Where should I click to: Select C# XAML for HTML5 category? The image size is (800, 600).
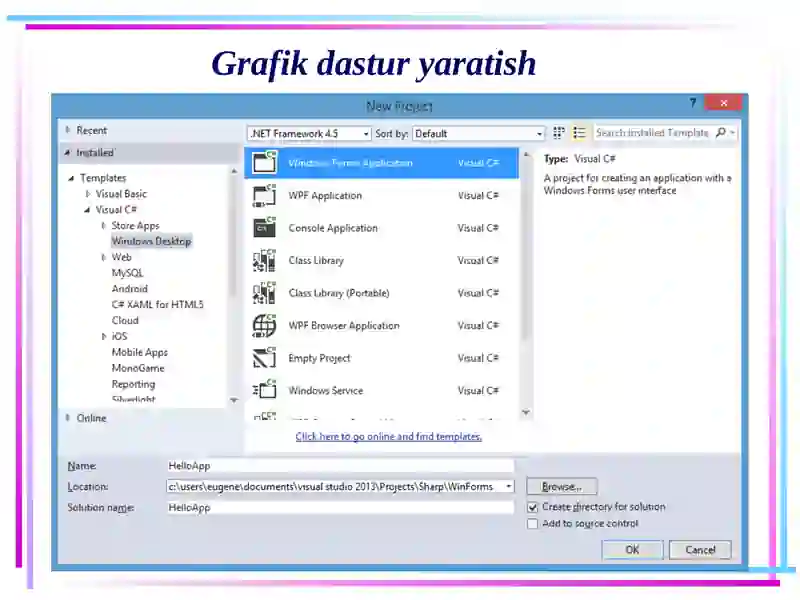click(158, 305)
